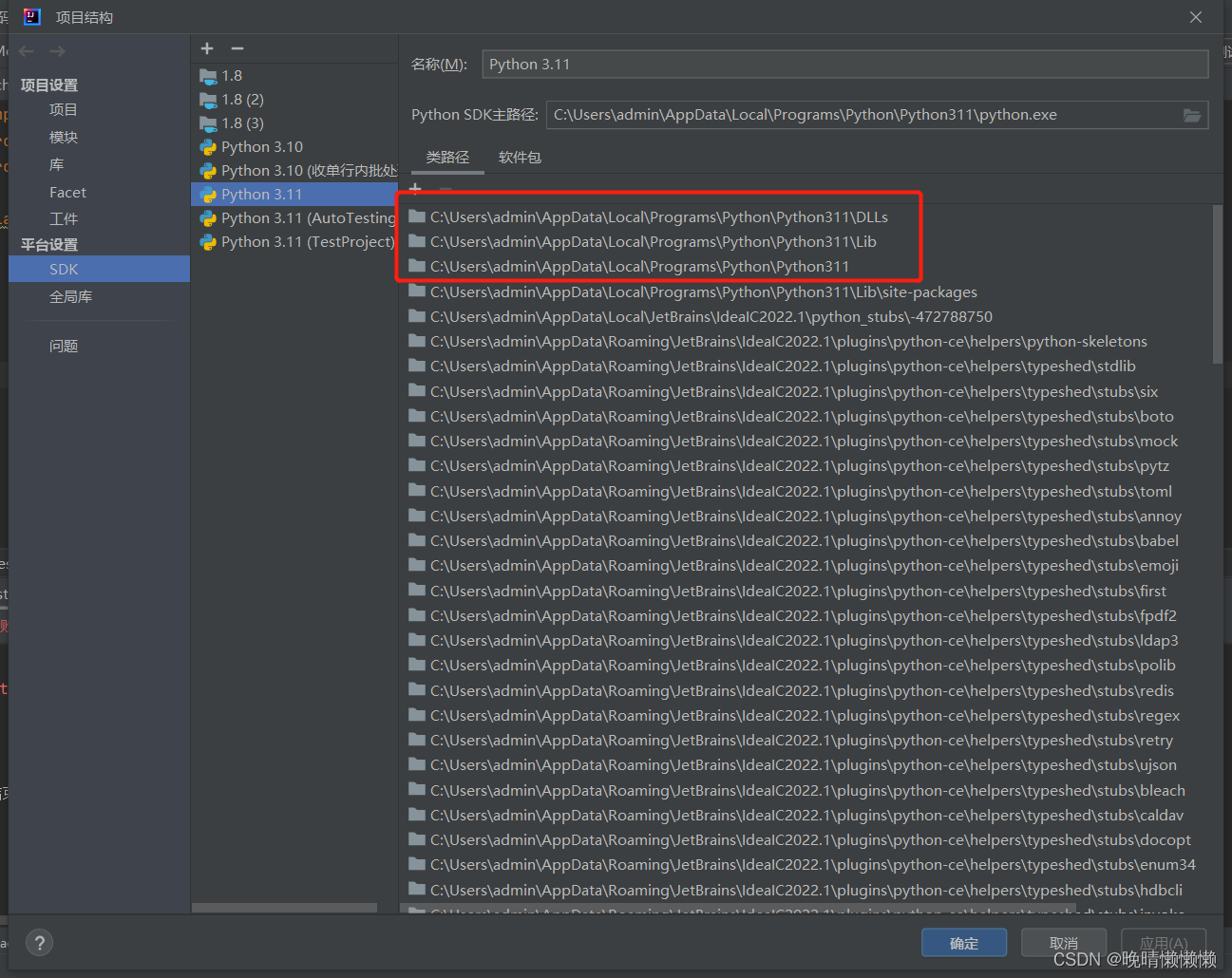The height and width of the screenshot is (978, 1232).
Task: Open 工件 settings section
Action: click(x=64, y=219)
